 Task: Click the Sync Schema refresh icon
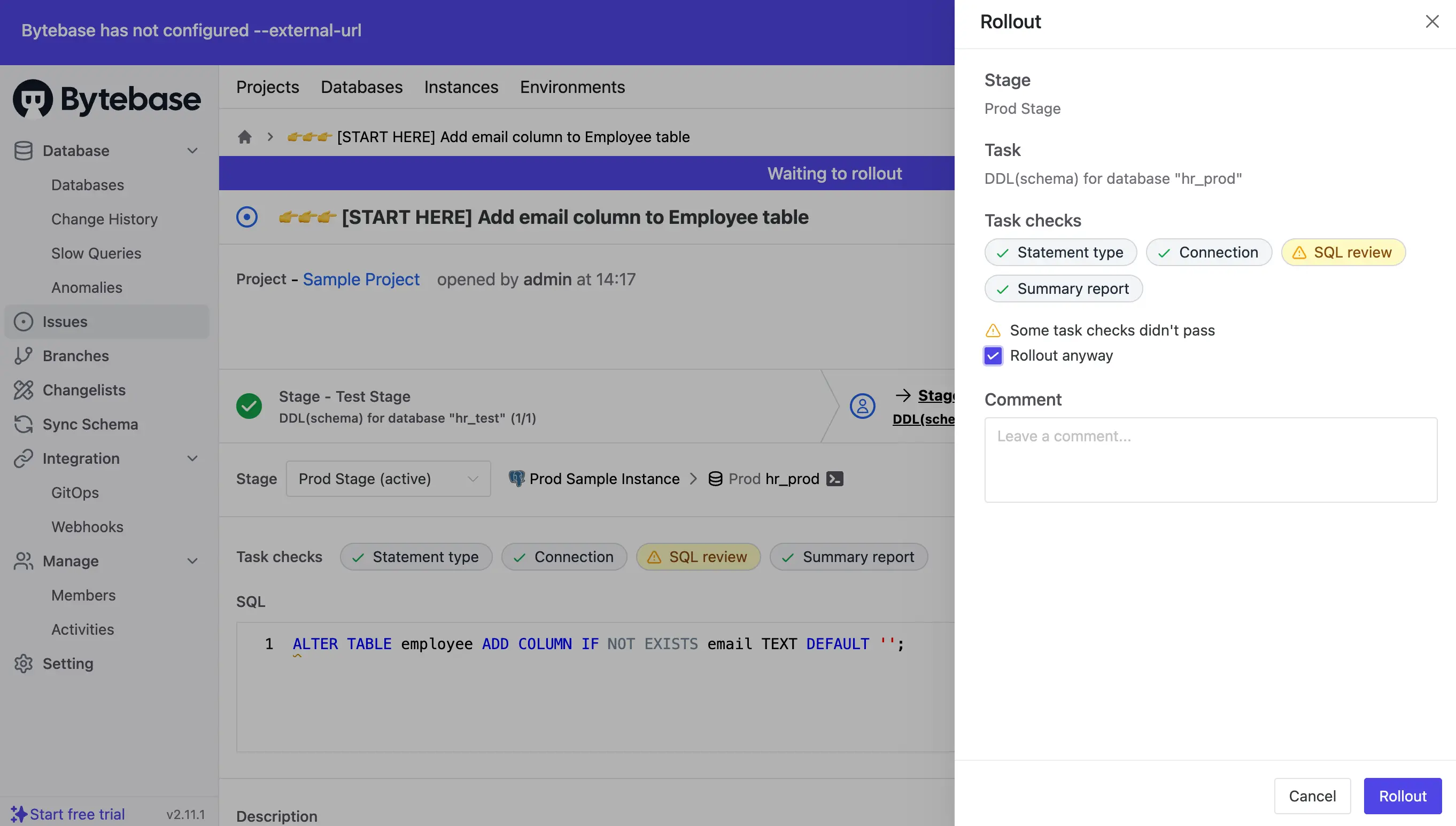point(24,424)
